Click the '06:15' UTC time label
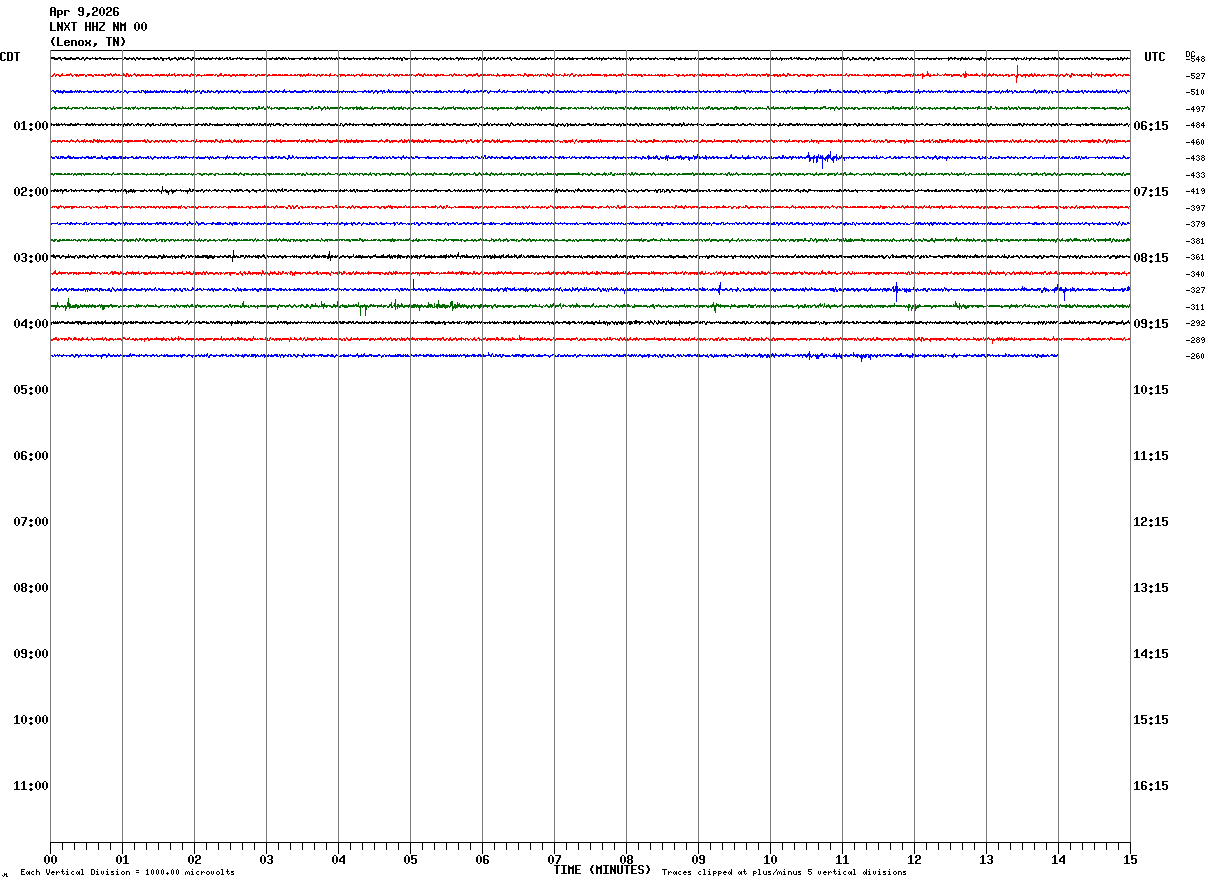1210x886 pixels. point(1151,126)
